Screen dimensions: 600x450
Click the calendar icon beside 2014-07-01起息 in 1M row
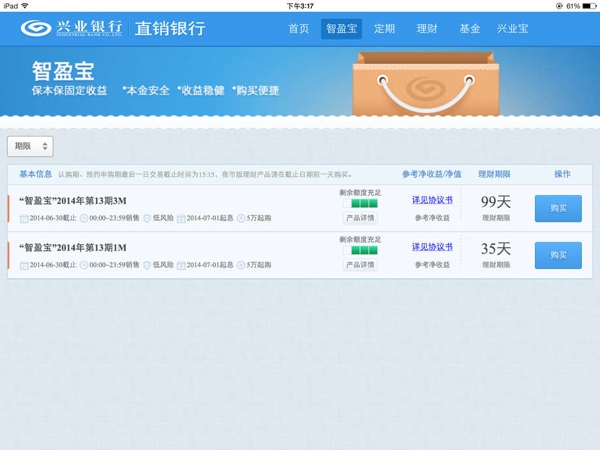point(181,265)
